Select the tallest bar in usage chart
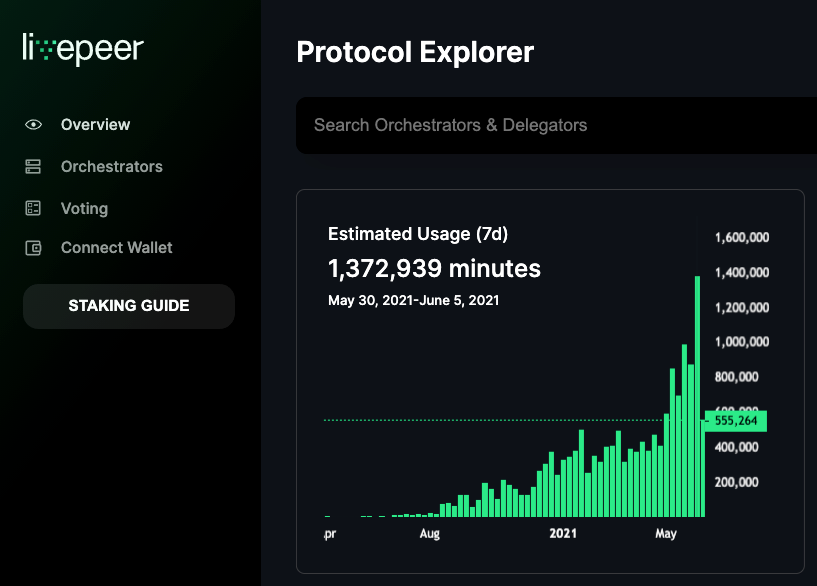The height and width of the screenshot is (586, 817). 697,396
